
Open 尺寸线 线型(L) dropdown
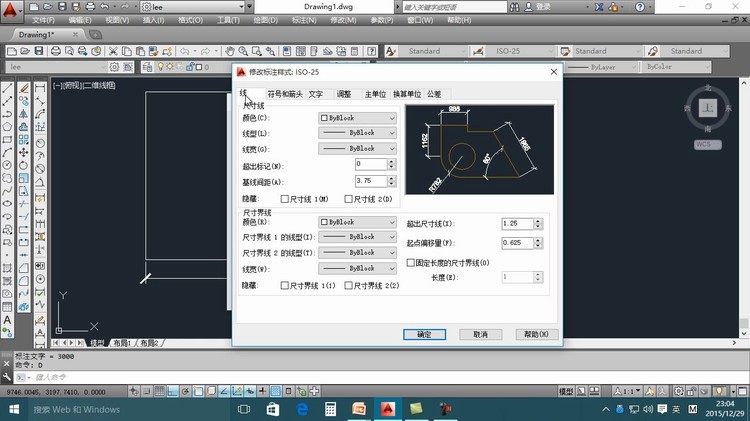pos(357,133)
